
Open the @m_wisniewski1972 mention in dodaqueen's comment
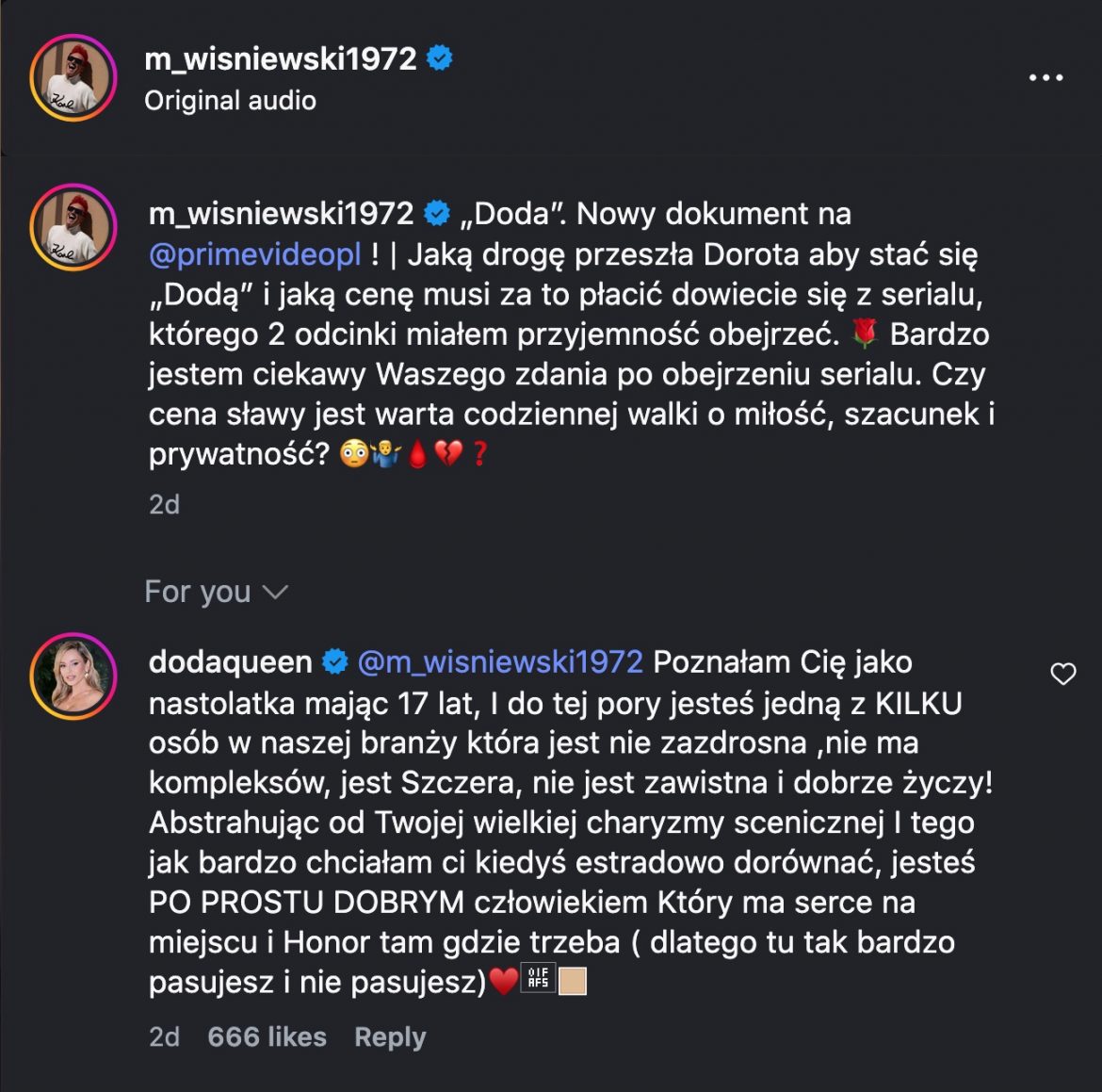click(500, 662)
